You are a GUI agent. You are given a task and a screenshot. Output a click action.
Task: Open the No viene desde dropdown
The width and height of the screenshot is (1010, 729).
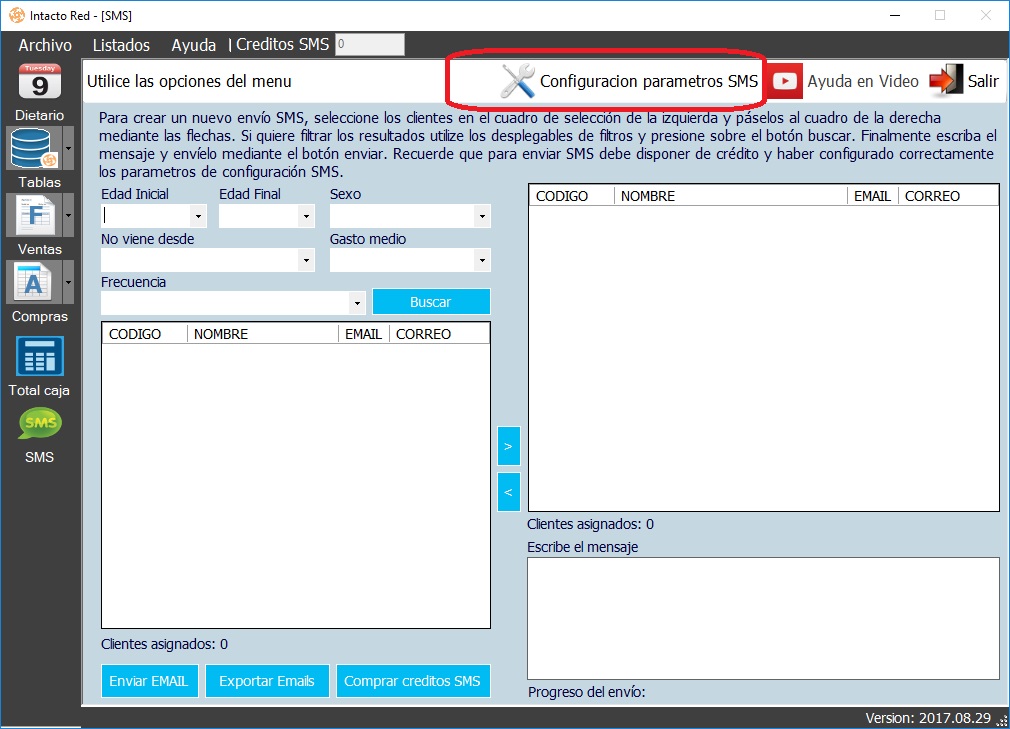(x=307, y=261)
